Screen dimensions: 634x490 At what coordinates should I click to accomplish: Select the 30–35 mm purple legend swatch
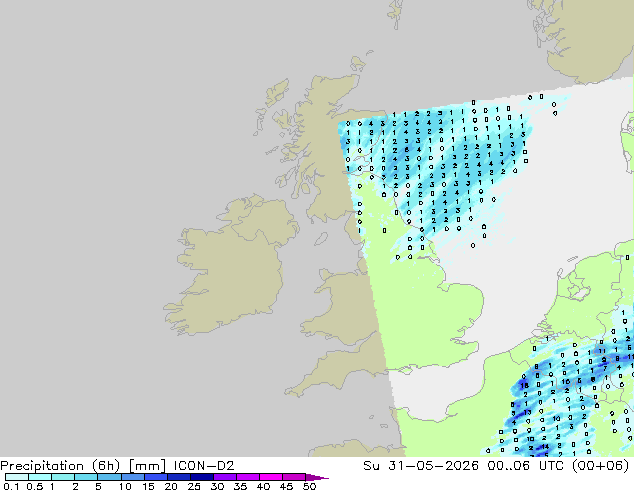coord(225,477)
